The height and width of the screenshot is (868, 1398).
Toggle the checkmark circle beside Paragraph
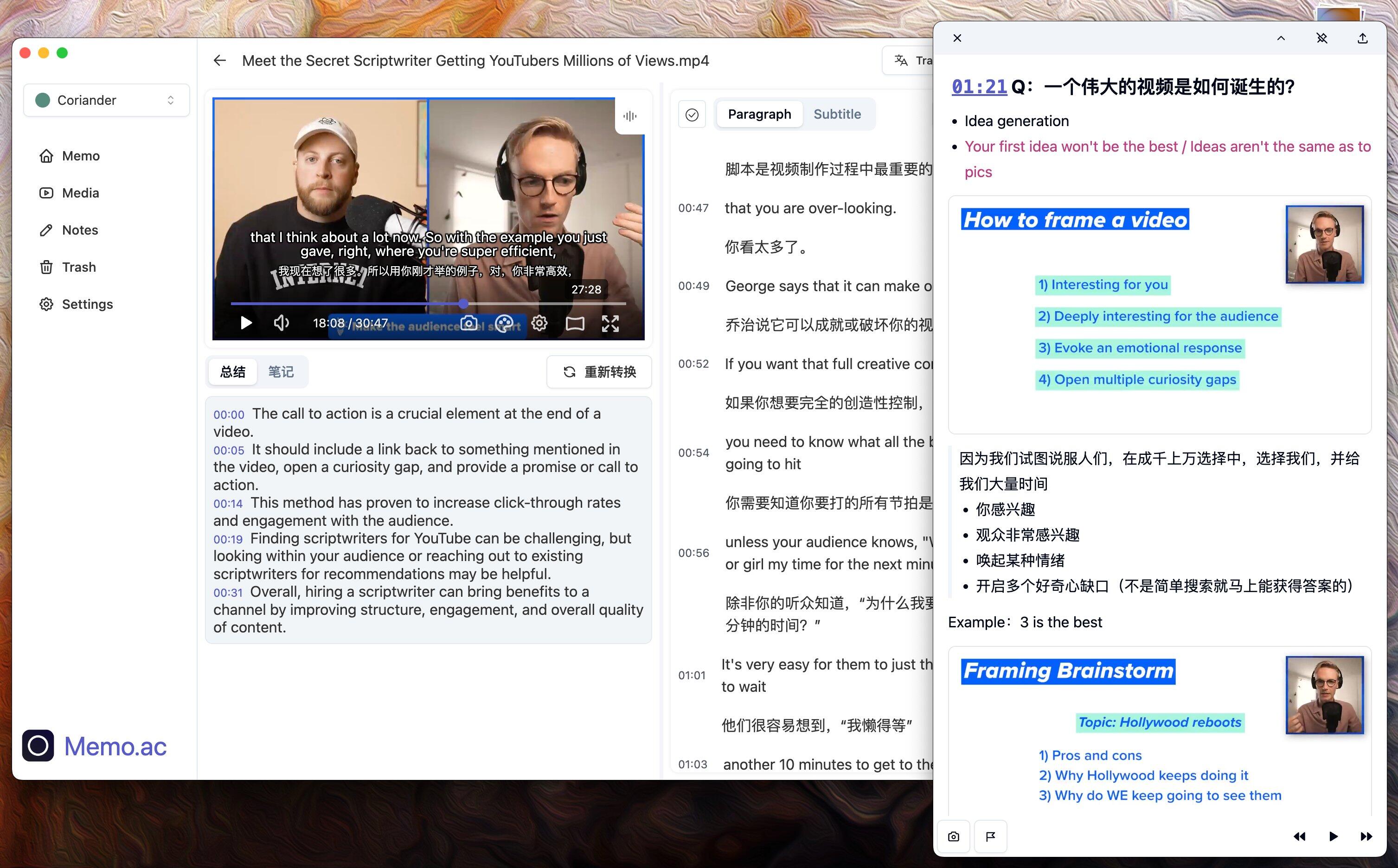pyautogui.click(x=692, y=115)
